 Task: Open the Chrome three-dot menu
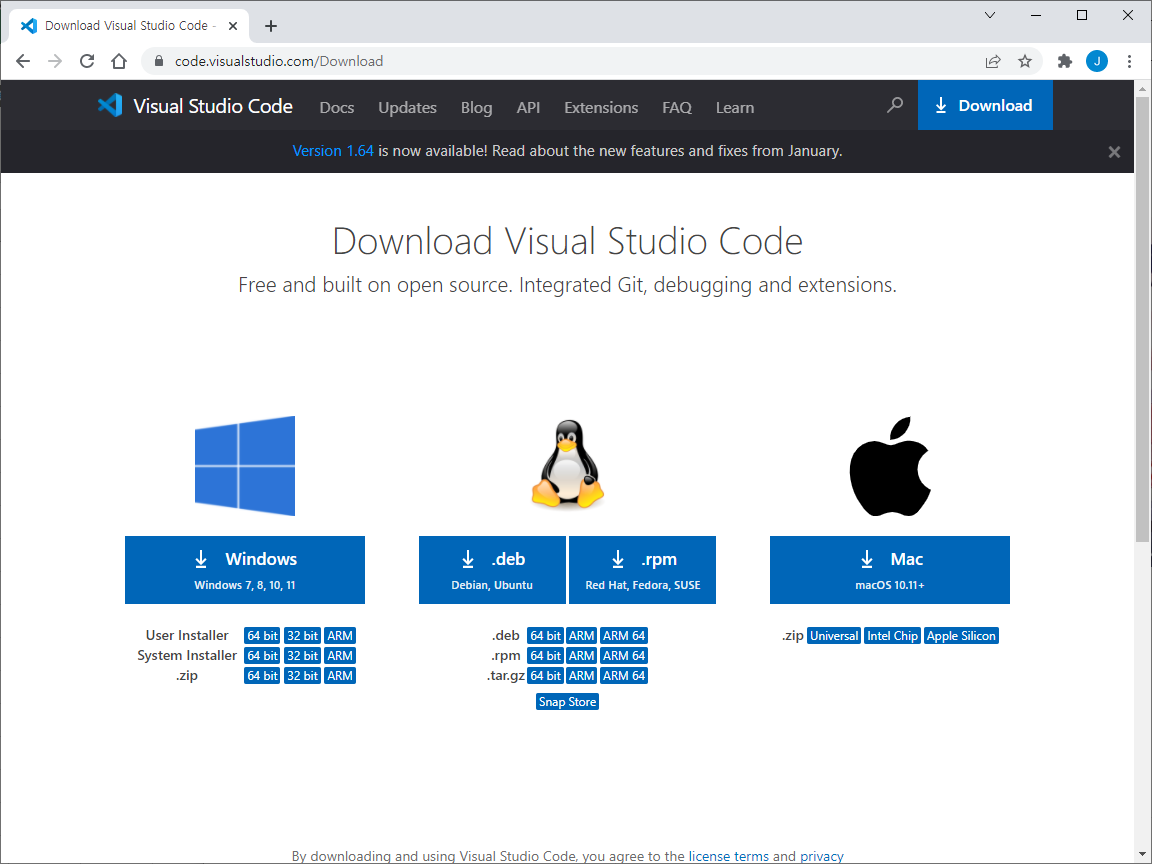click(1129, 61)
